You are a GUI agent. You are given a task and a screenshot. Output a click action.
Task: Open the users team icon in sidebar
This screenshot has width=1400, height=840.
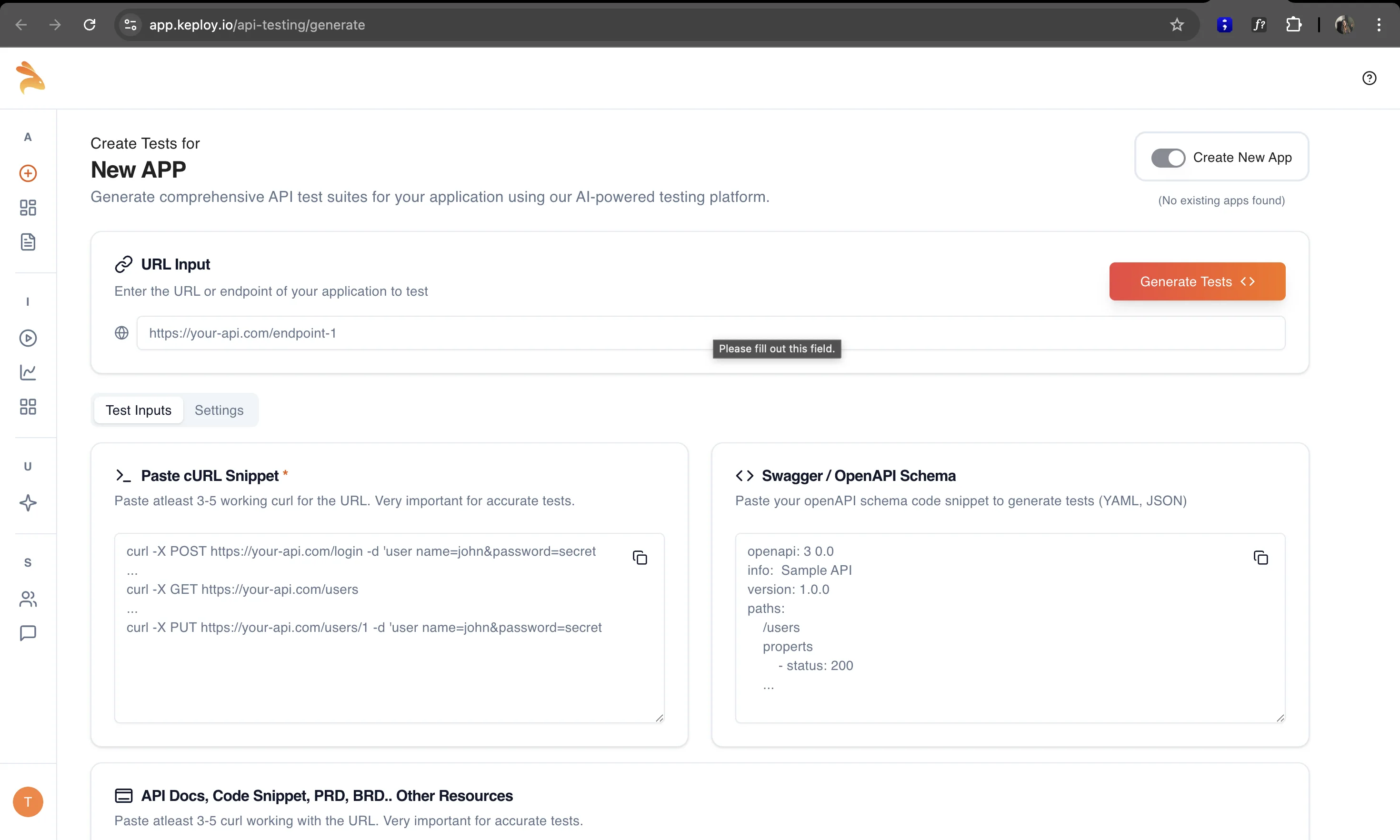point(28,599)
